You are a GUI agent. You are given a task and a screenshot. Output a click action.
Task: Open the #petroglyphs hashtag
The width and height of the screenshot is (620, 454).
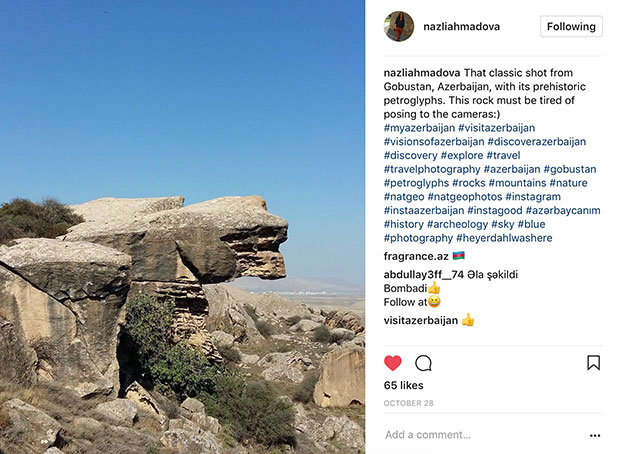(416, 183)
